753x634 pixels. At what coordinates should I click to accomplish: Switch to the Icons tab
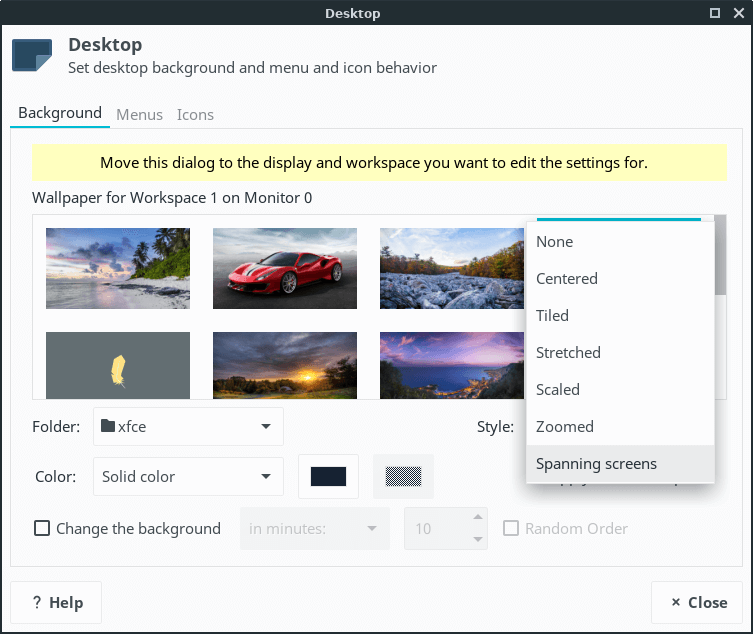[195, 115]
